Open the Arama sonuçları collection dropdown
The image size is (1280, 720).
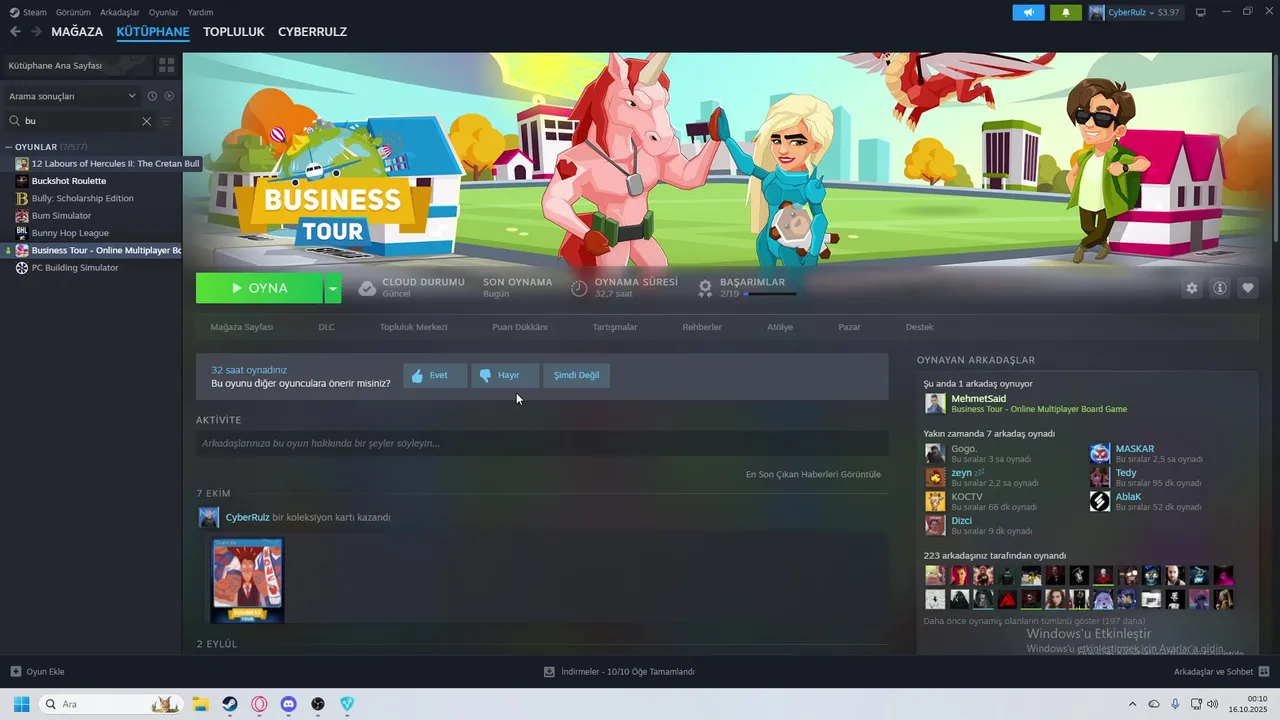tap(72, 96)
